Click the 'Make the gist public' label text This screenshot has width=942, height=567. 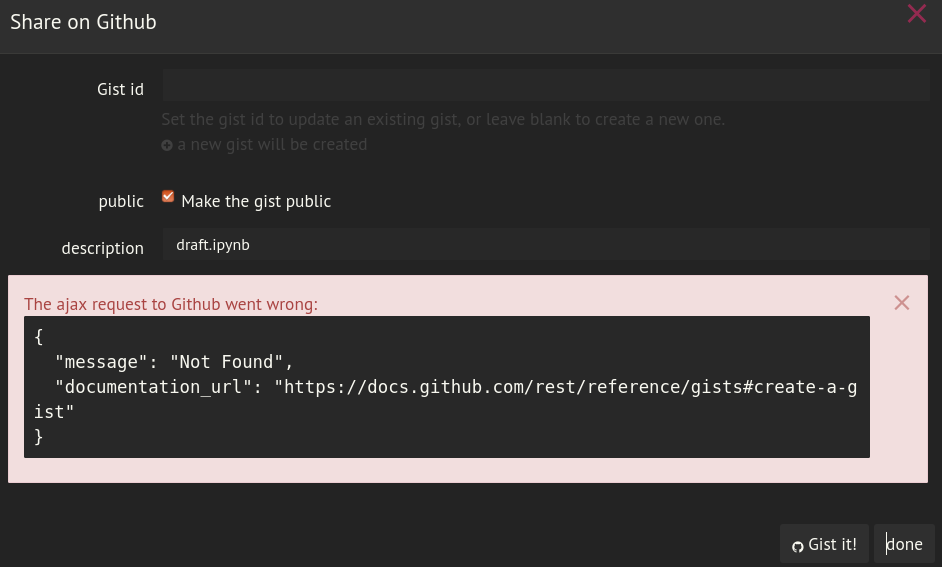[x=256, y=201]
